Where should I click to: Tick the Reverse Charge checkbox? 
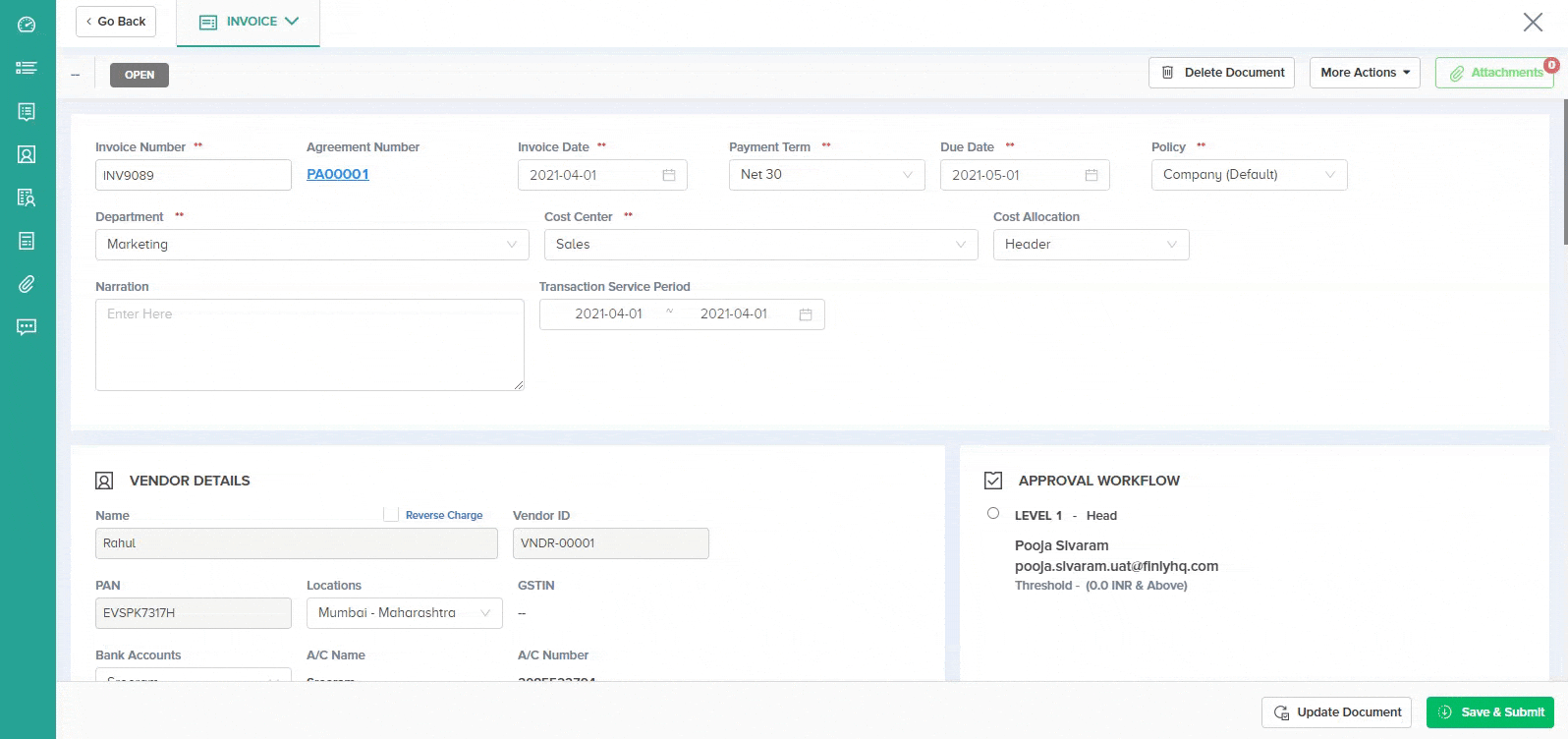tap(391, 514)
